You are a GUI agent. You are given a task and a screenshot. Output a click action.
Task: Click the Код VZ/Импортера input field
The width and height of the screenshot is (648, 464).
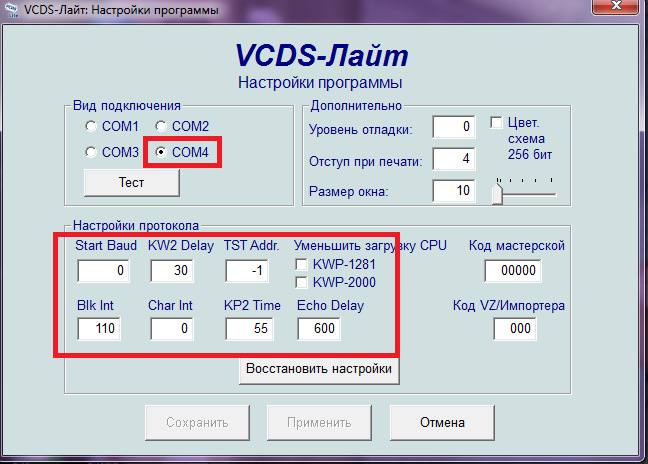[515, 328]
